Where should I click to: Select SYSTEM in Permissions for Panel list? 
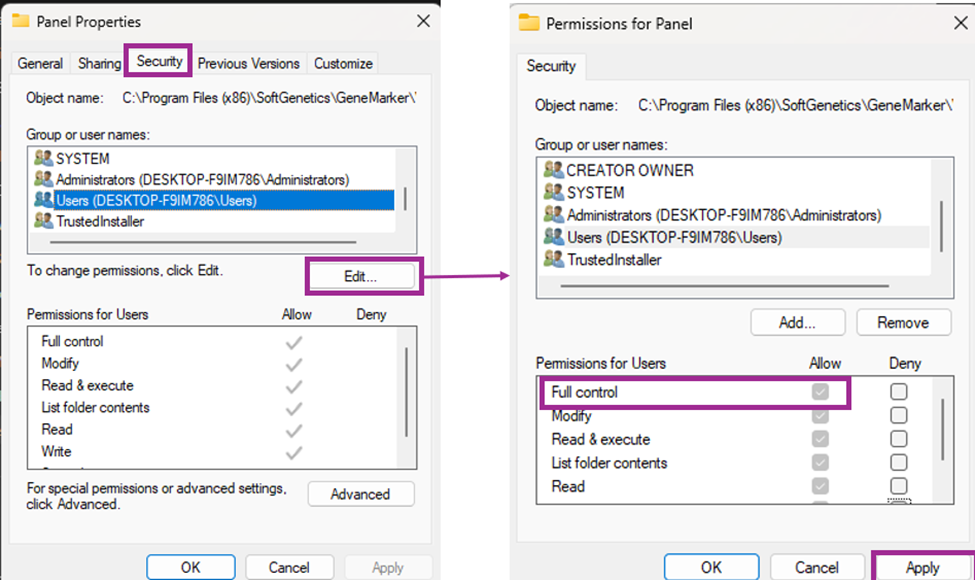pyautogui.click(x=595, y=192)
